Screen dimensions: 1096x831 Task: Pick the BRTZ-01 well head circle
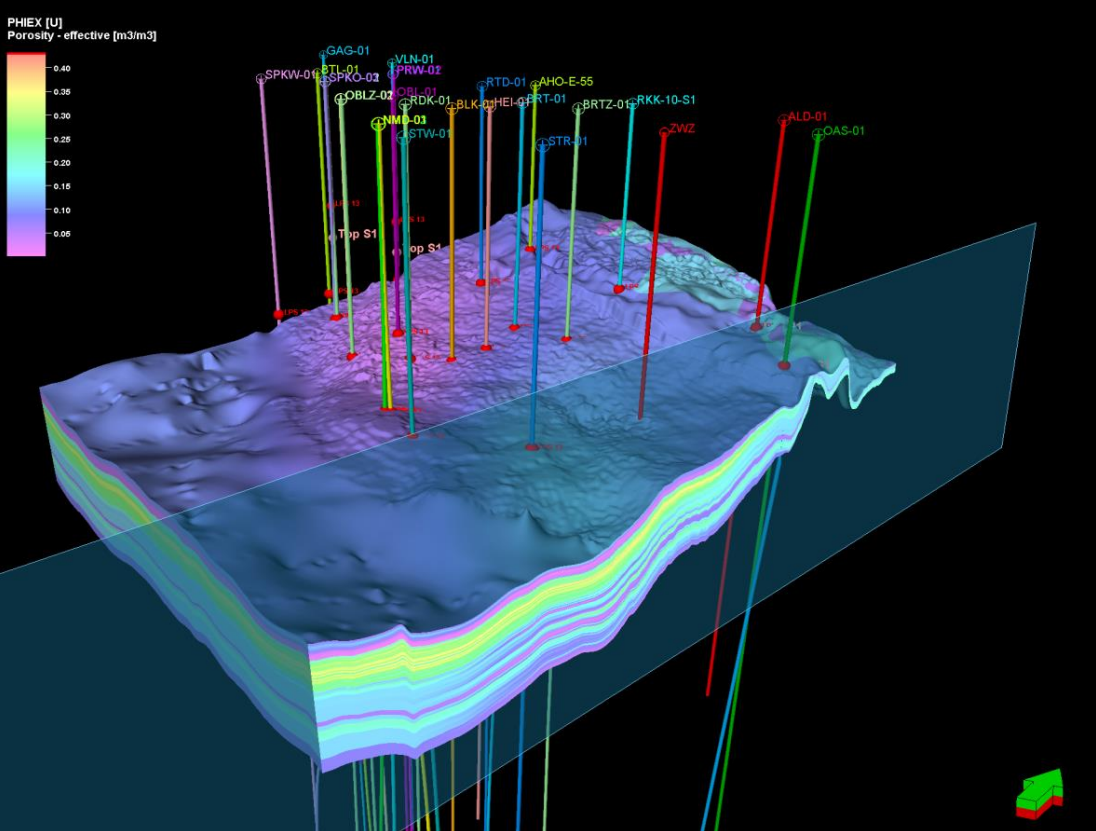point(578,108)
